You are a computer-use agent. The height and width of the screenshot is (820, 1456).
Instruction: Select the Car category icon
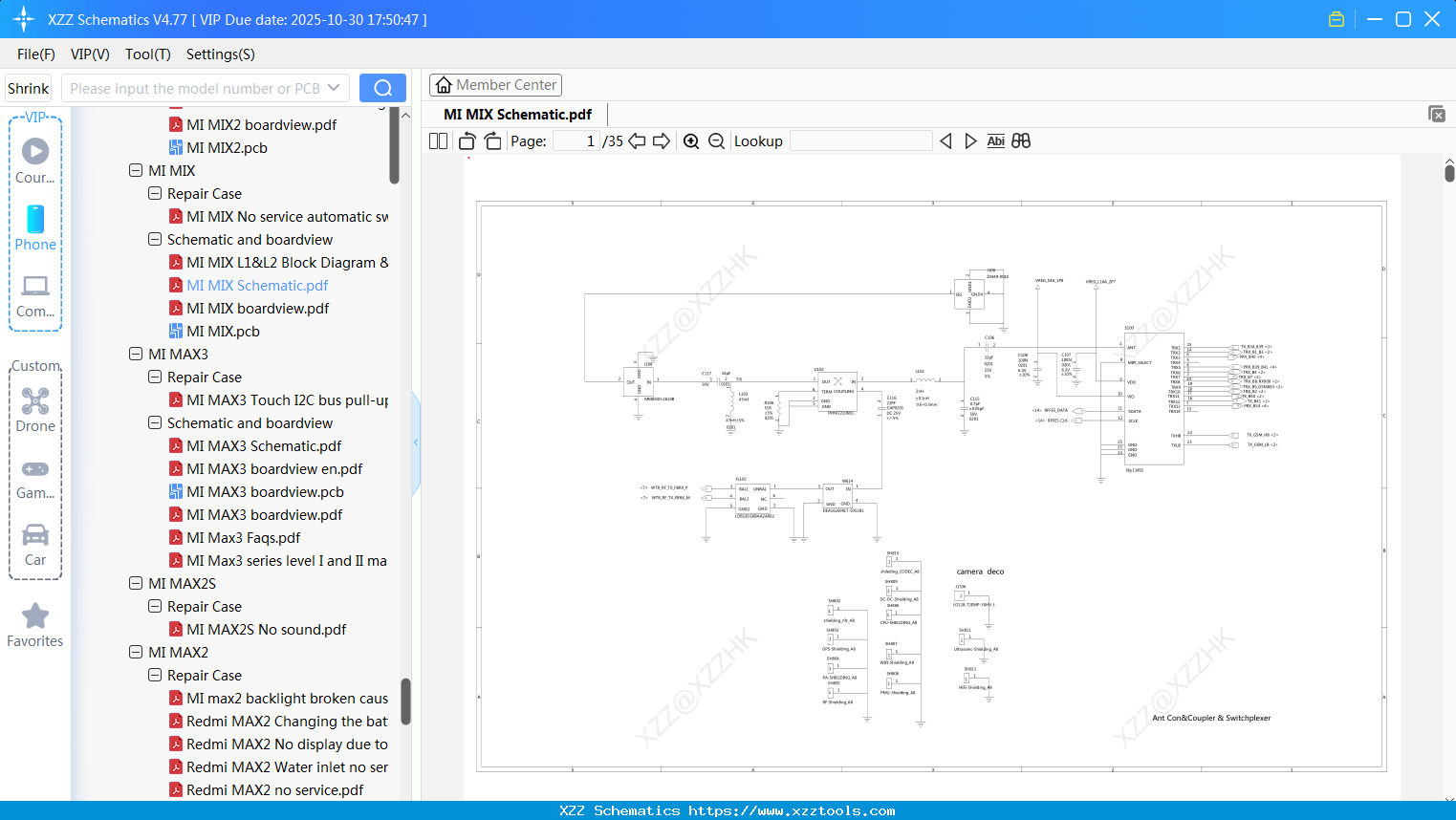[35, 540]
